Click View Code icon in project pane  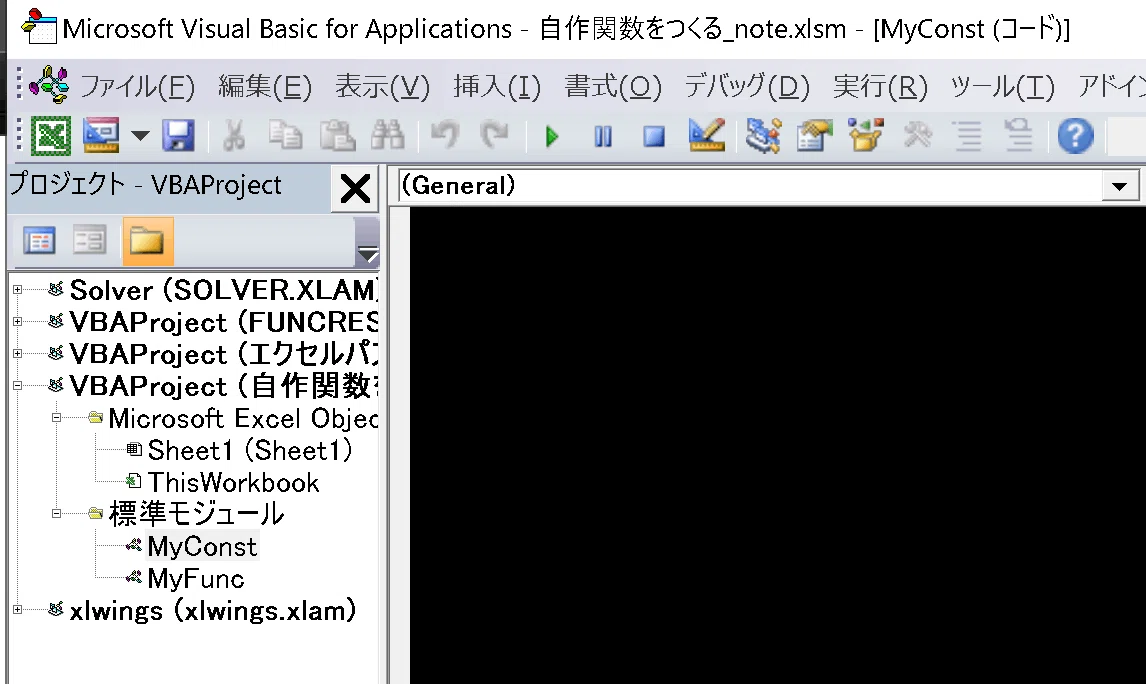[39, 240]
